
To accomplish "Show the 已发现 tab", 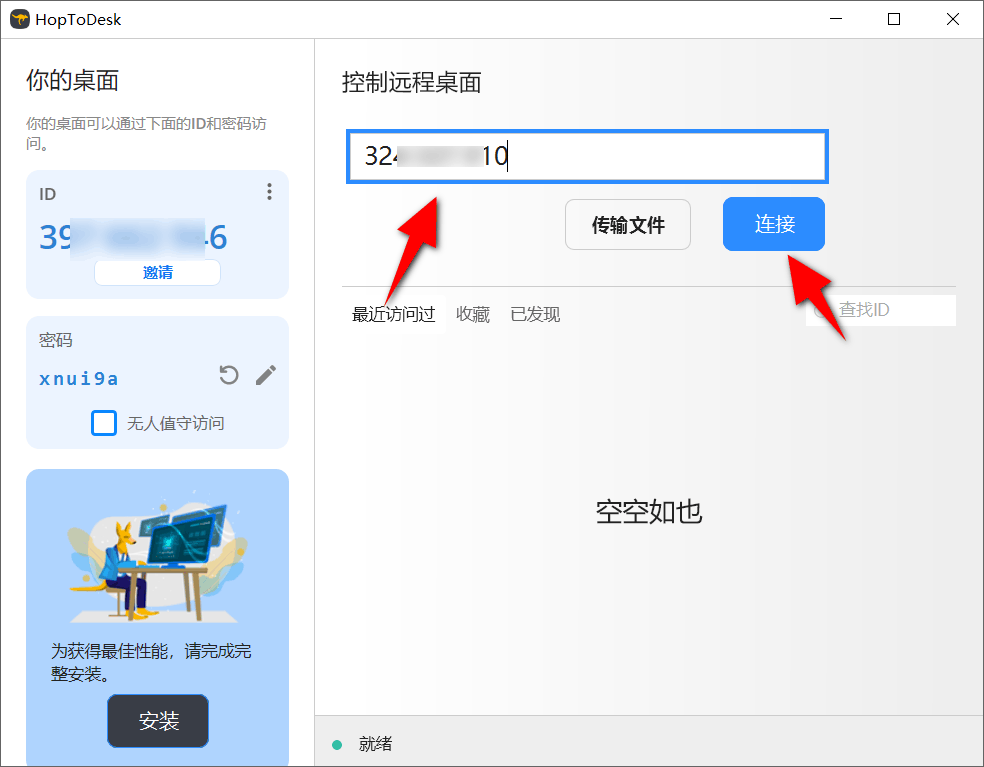I will click(x=535, y=315).
